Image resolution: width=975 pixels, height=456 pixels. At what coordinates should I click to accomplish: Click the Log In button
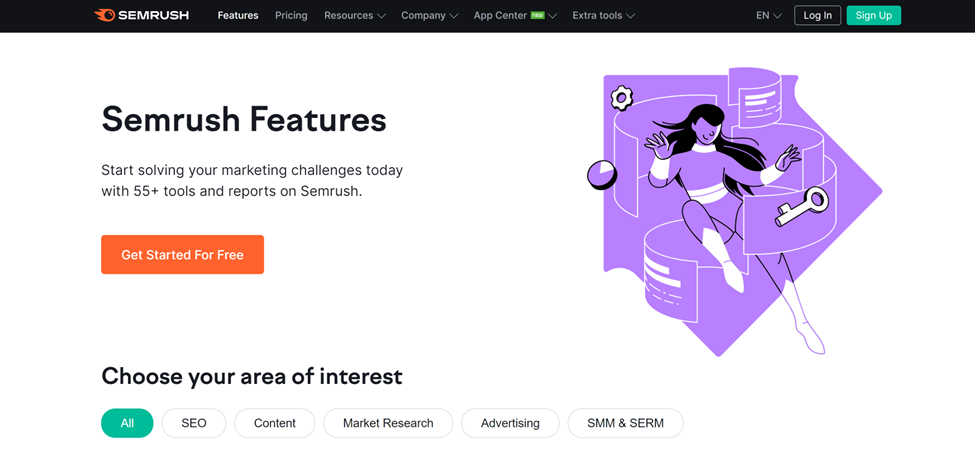[817, 16]
